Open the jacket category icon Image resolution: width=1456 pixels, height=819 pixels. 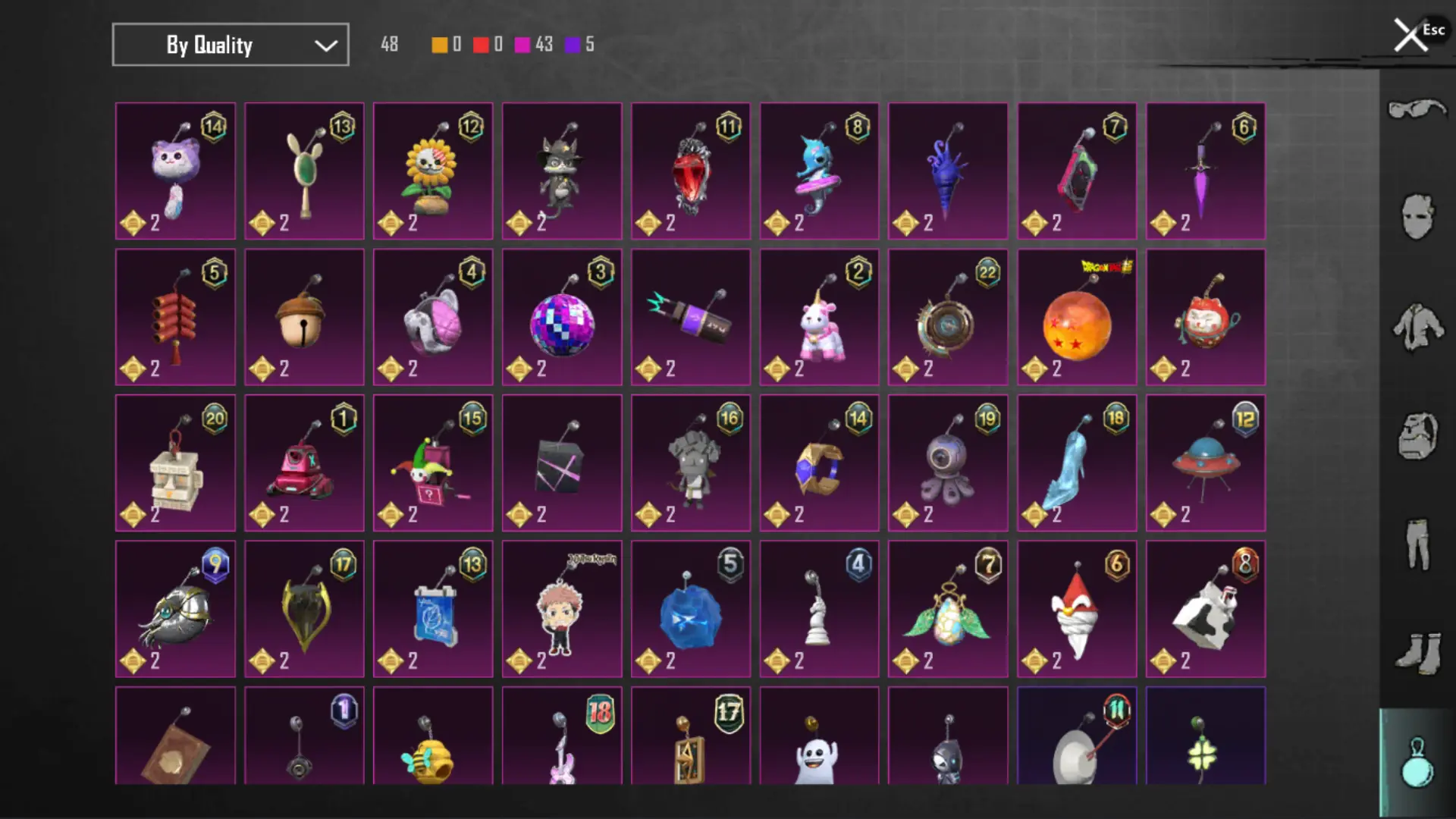[x=1417, y=327]
